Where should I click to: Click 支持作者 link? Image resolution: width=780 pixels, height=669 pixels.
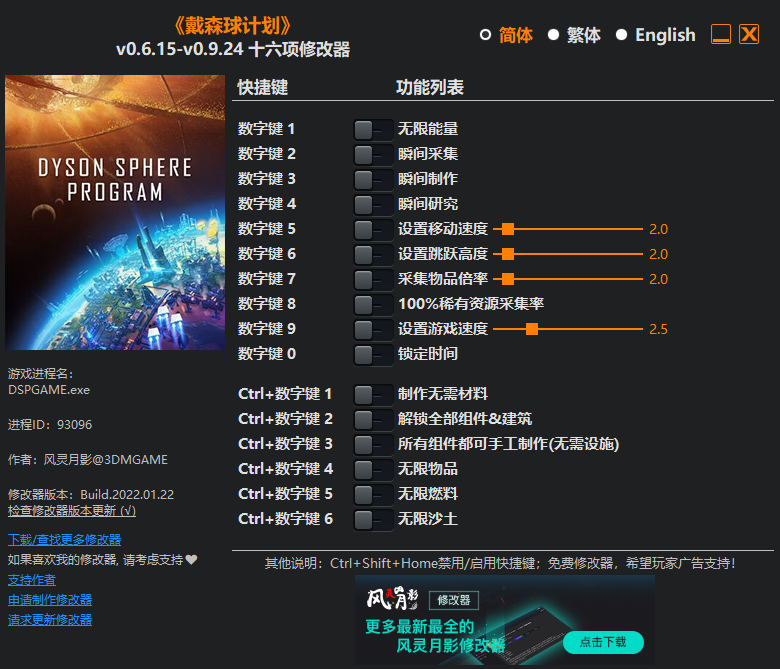tap(32, 580)
